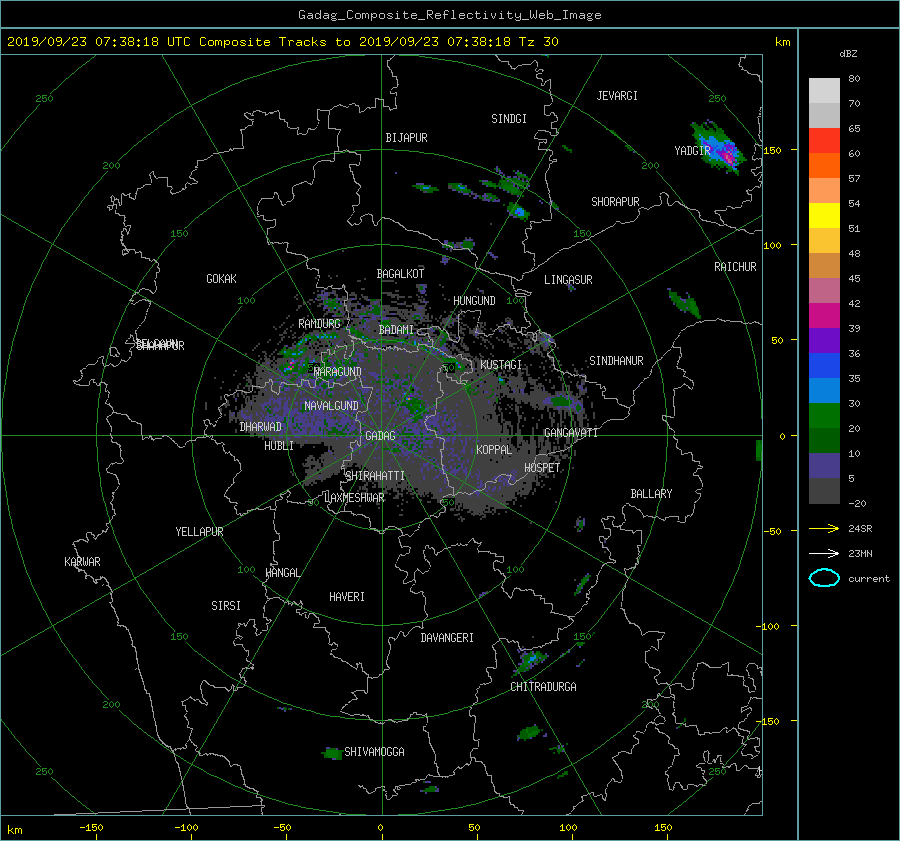Click the DAVANGERI city label

pyautogui.click(x=447, y=638)
